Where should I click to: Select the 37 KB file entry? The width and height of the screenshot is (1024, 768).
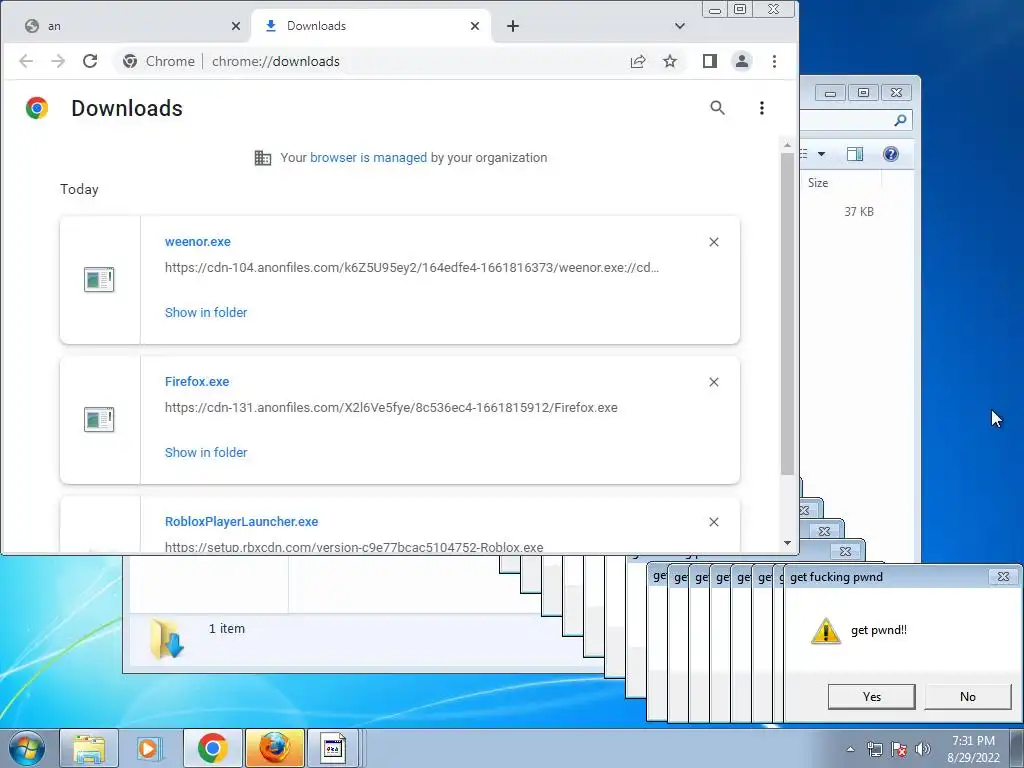pos(858,212)
